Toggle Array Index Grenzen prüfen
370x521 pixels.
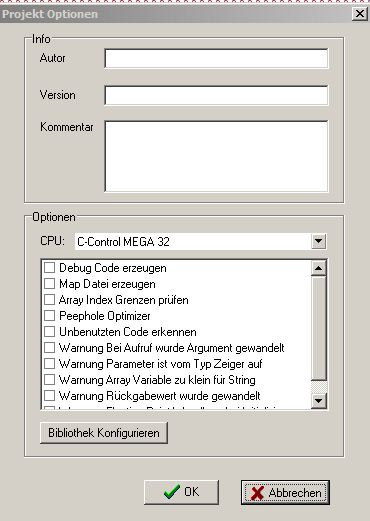pos(49,300)
